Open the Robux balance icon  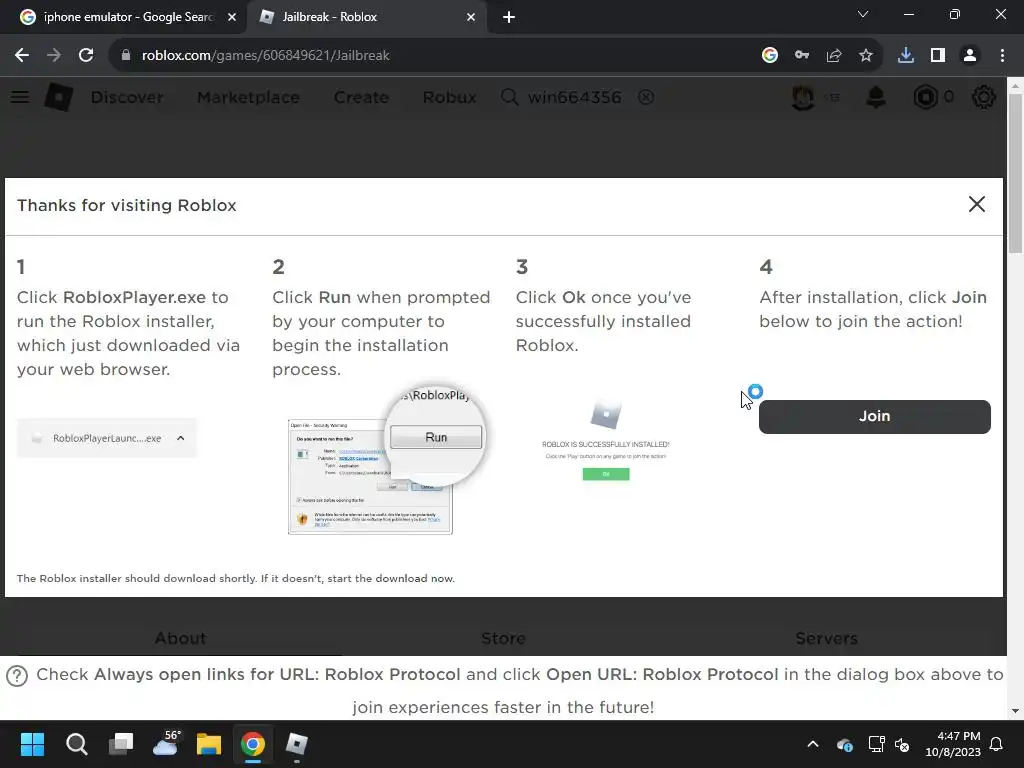click(925, 97)
